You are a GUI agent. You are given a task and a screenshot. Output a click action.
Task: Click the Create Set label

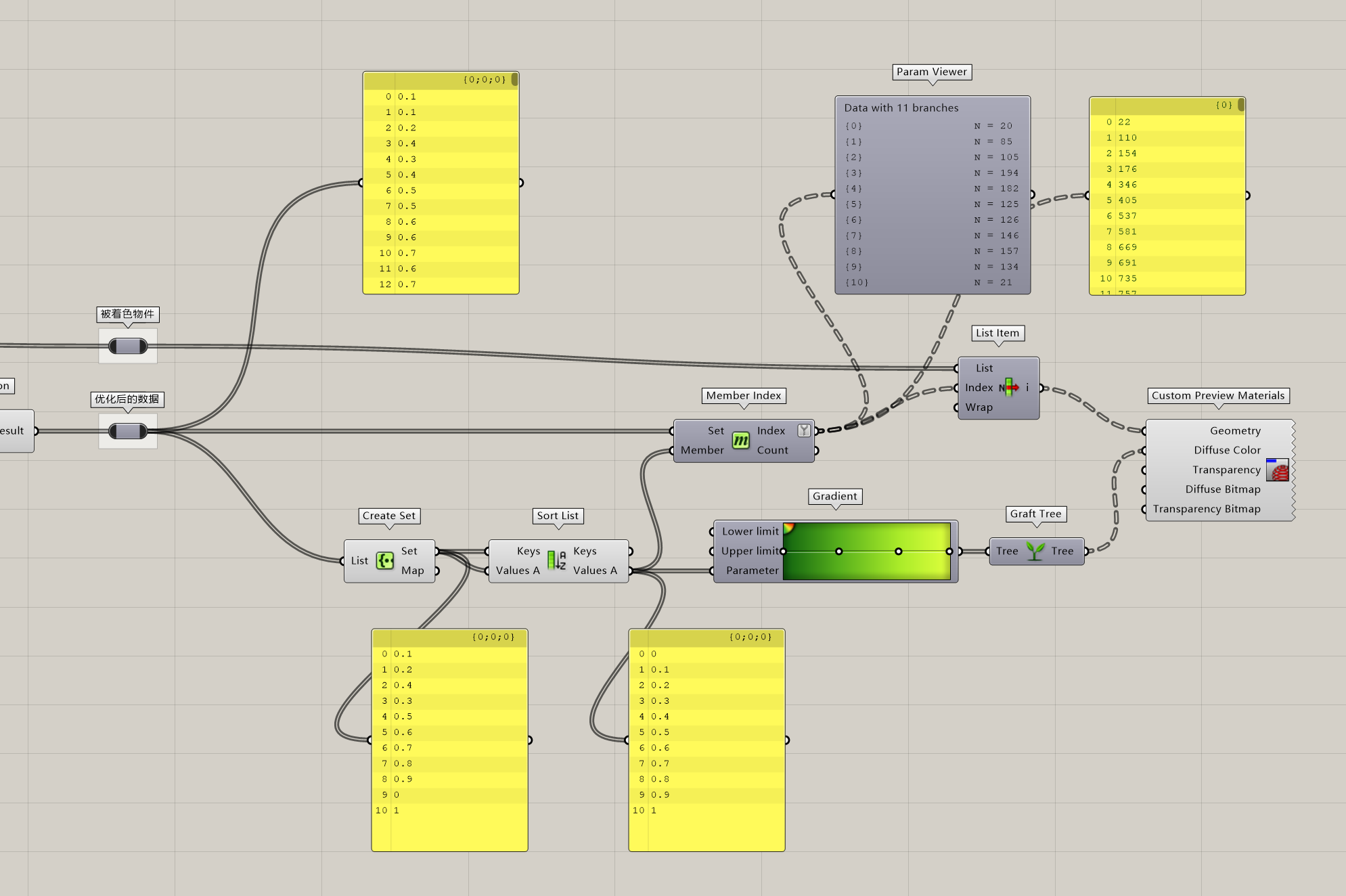click(389, 516)
